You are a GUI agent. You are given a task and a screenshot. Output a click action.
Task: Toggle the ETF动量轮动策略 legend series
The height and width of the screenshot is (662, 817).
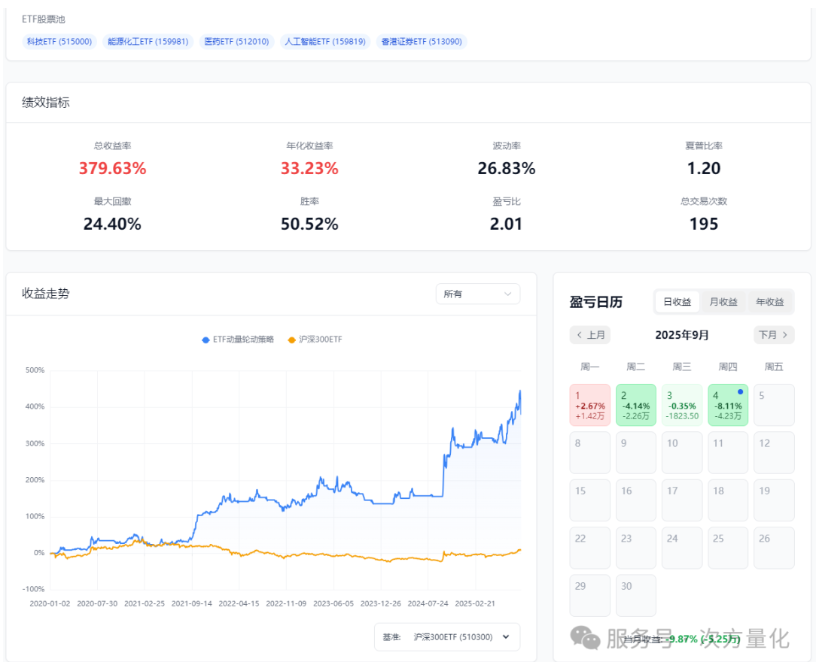[237, 340]
